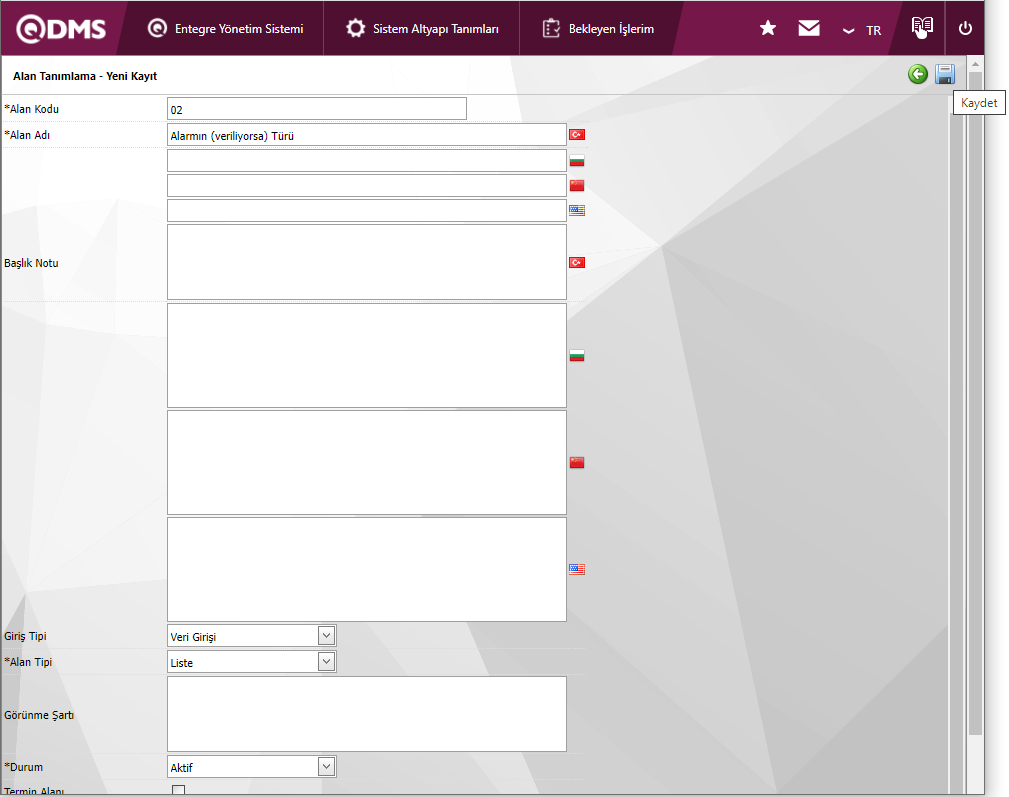Open the favorites star icon
Viewport: 1009px width, 797px height.
pyautogui.click(x=768, y=28)
